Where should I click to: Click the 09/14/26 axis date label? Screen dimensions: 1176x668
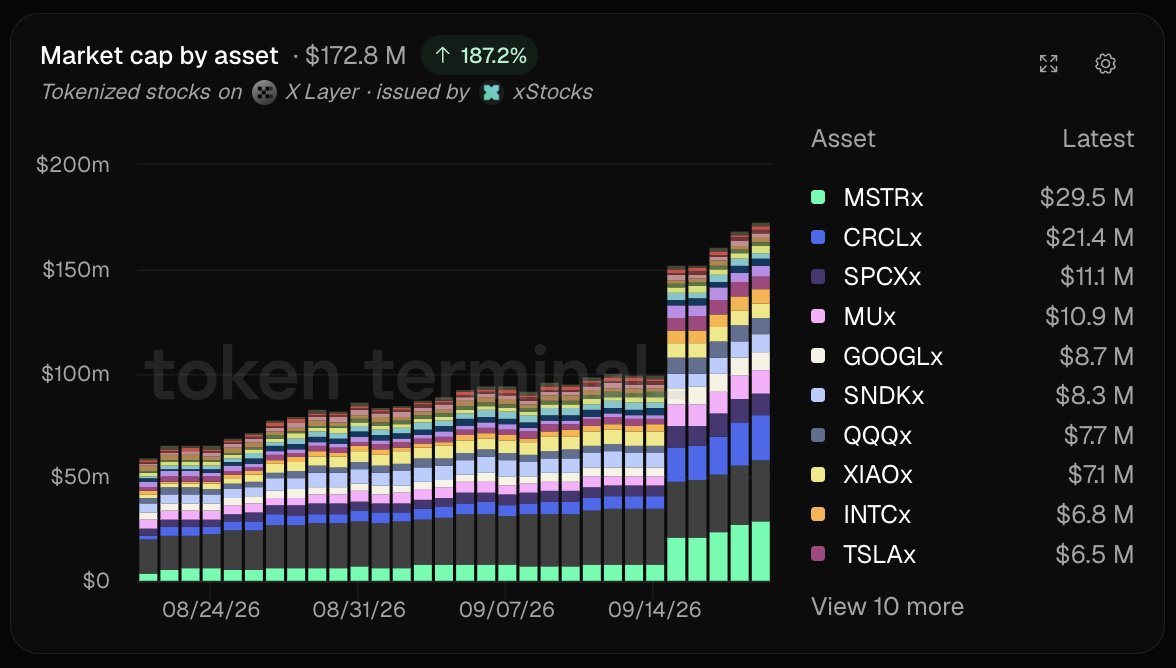654,610
